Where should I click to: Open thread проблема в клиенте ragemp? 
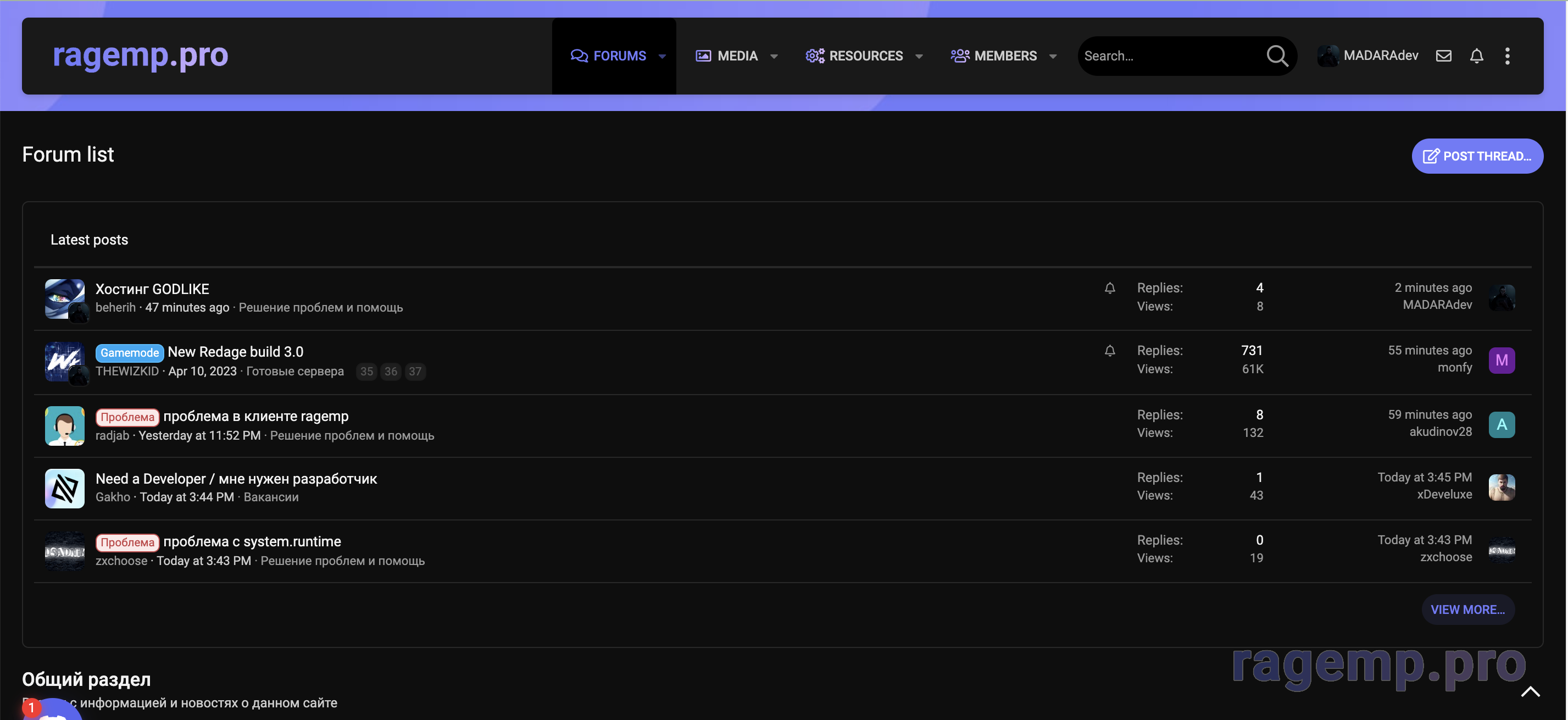255,416
